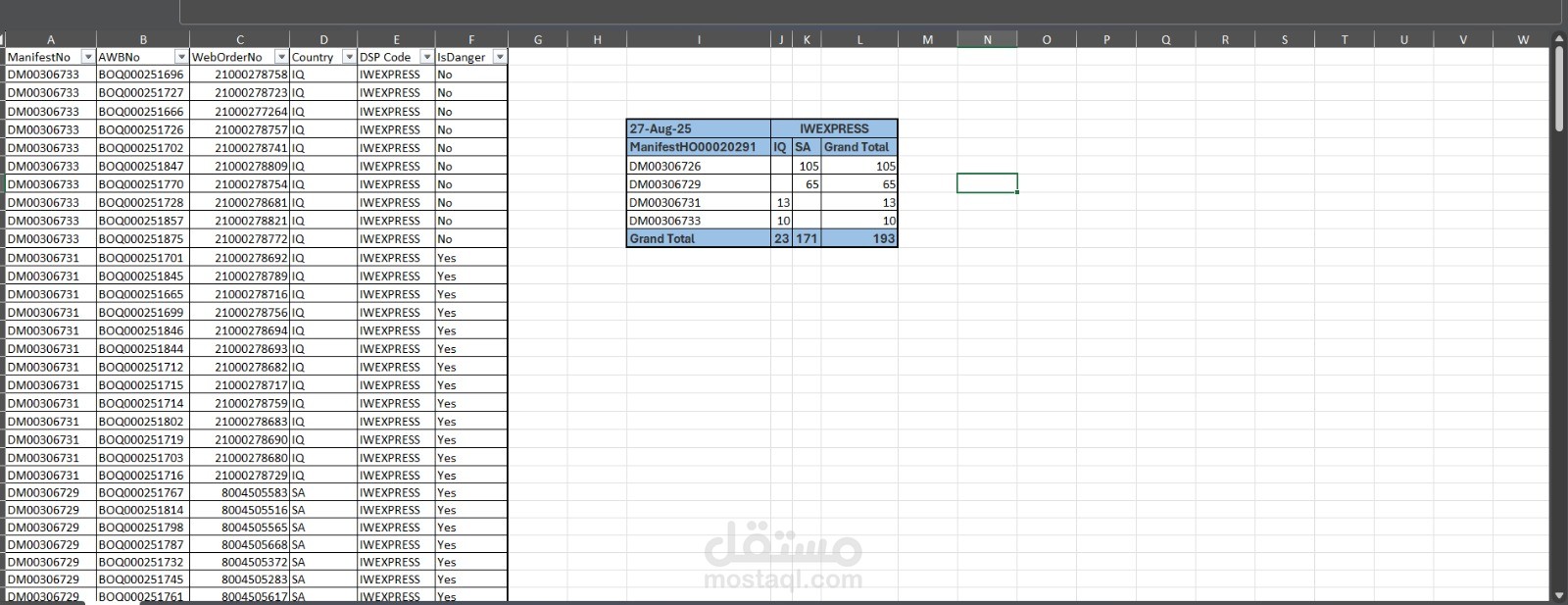Select pivot IQ total value 23
Viewport: 1568px width, 605px height.
coord(781,238)
